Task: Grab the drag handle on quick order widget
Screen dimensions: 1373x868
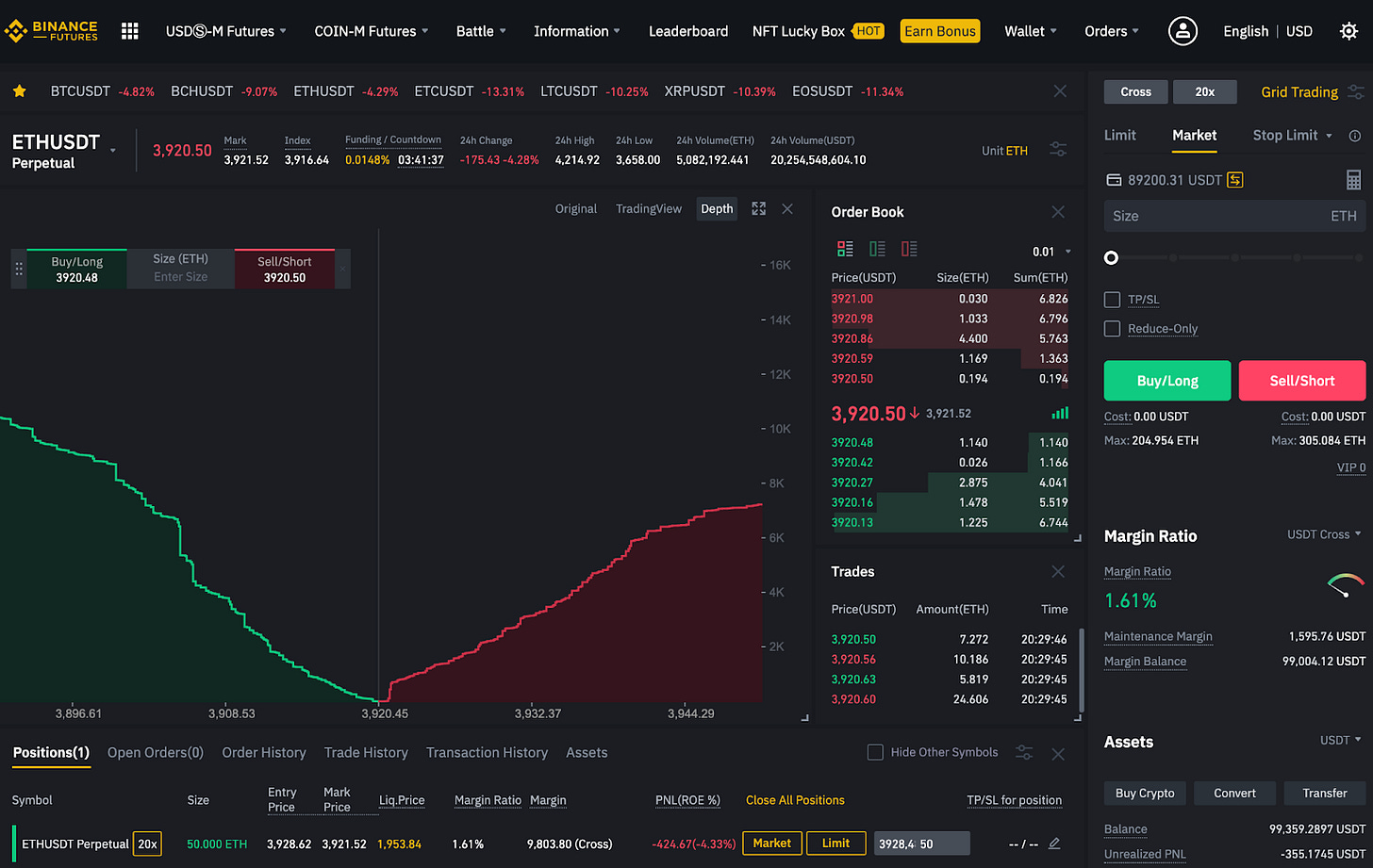Action: (19, 269)
